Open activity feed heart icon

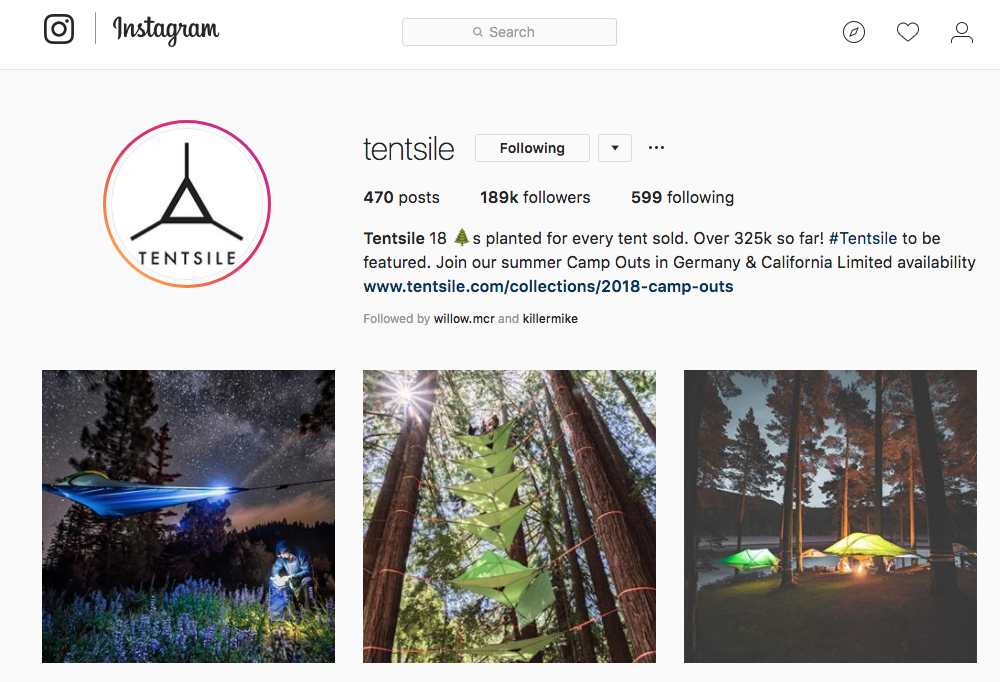click(908, 32)
